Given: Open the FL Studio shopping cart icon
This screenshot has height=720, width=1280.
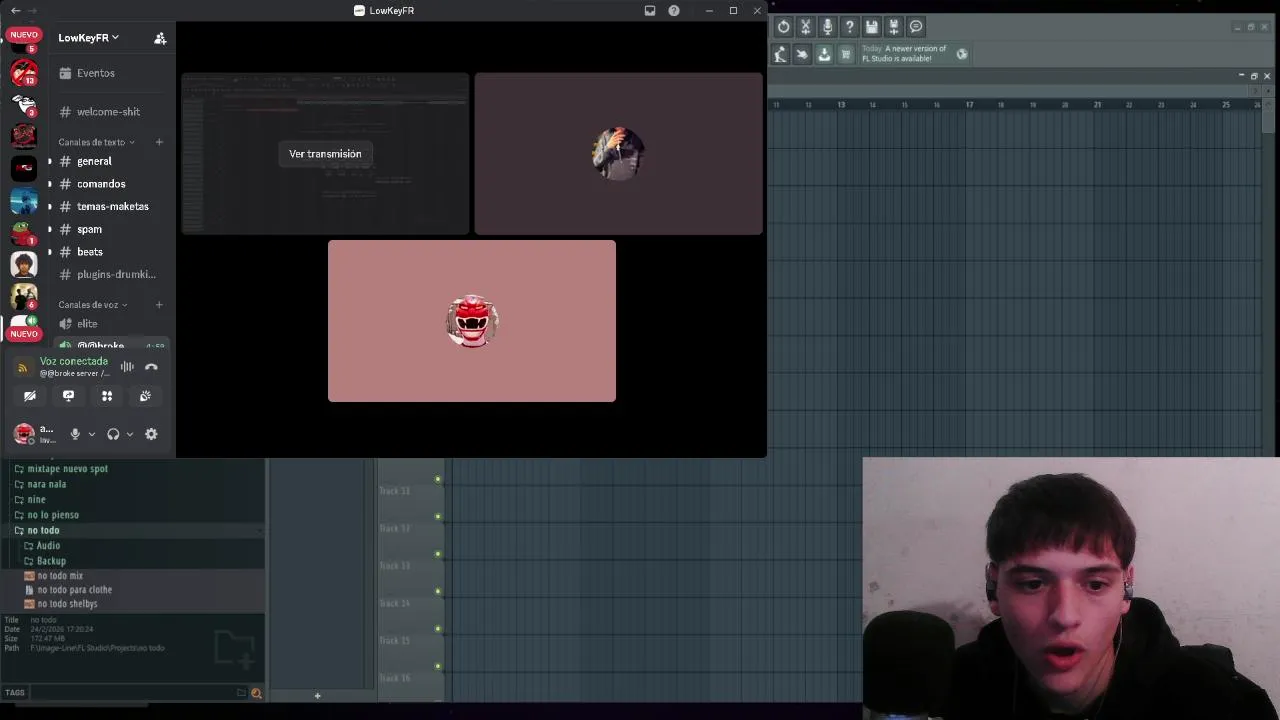Looking at the screenshot, I should pyautogui.click(x=846, y=54).
